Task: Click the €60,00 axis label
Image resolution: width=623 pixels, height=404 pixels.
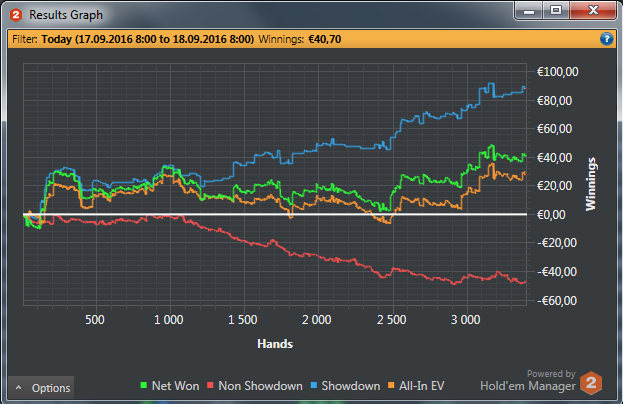Action: click(x=554, y=129)
